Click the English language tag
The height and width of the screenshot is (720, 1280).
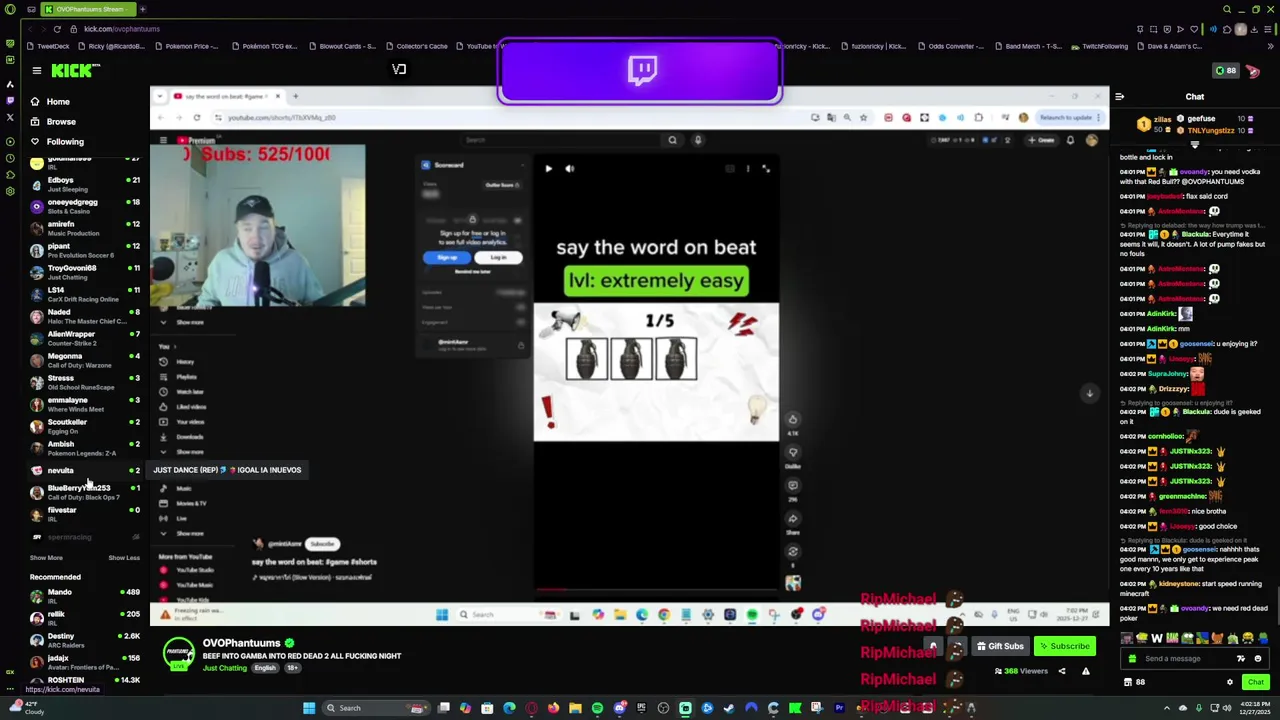point(265,668)
